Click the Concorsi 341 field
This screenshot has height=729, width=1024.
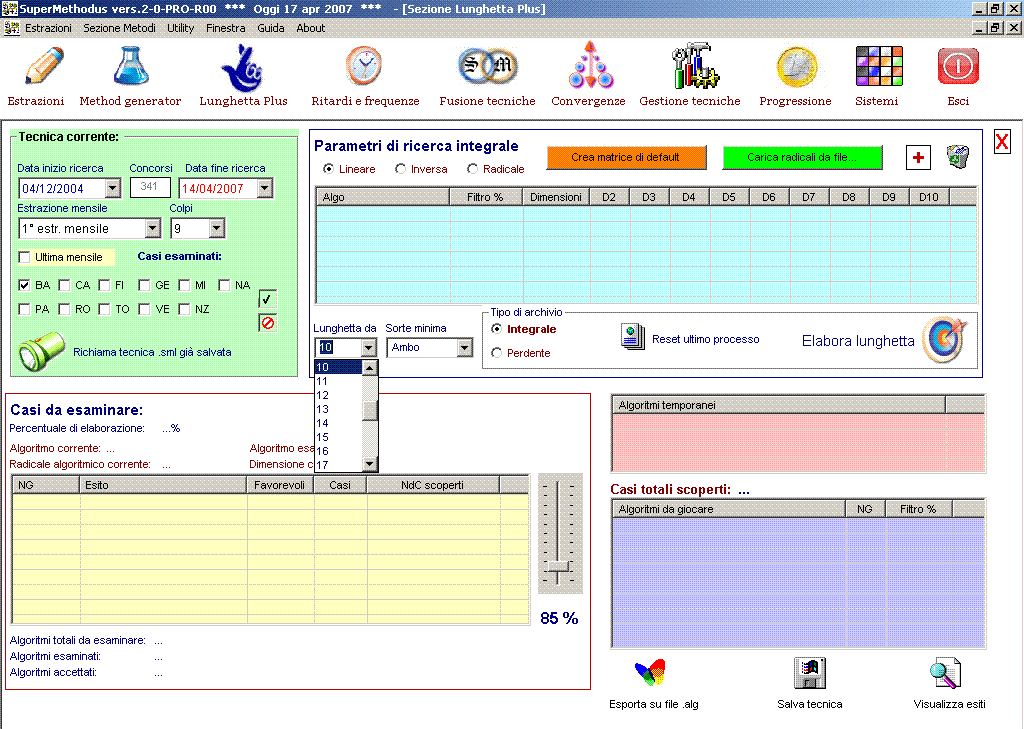coord(150,187)
